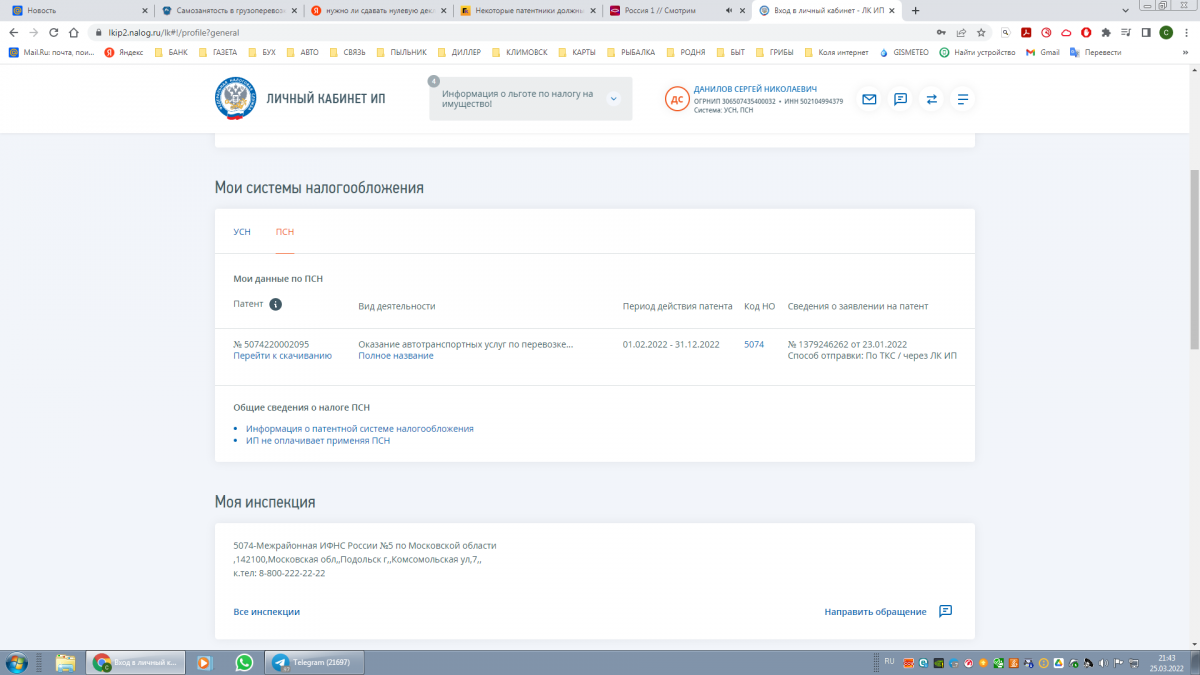The width and height of the screenshot is (1200, 675).
Task: Open the tab search chevron in Chrome
Action: (x=1124, y=10)
